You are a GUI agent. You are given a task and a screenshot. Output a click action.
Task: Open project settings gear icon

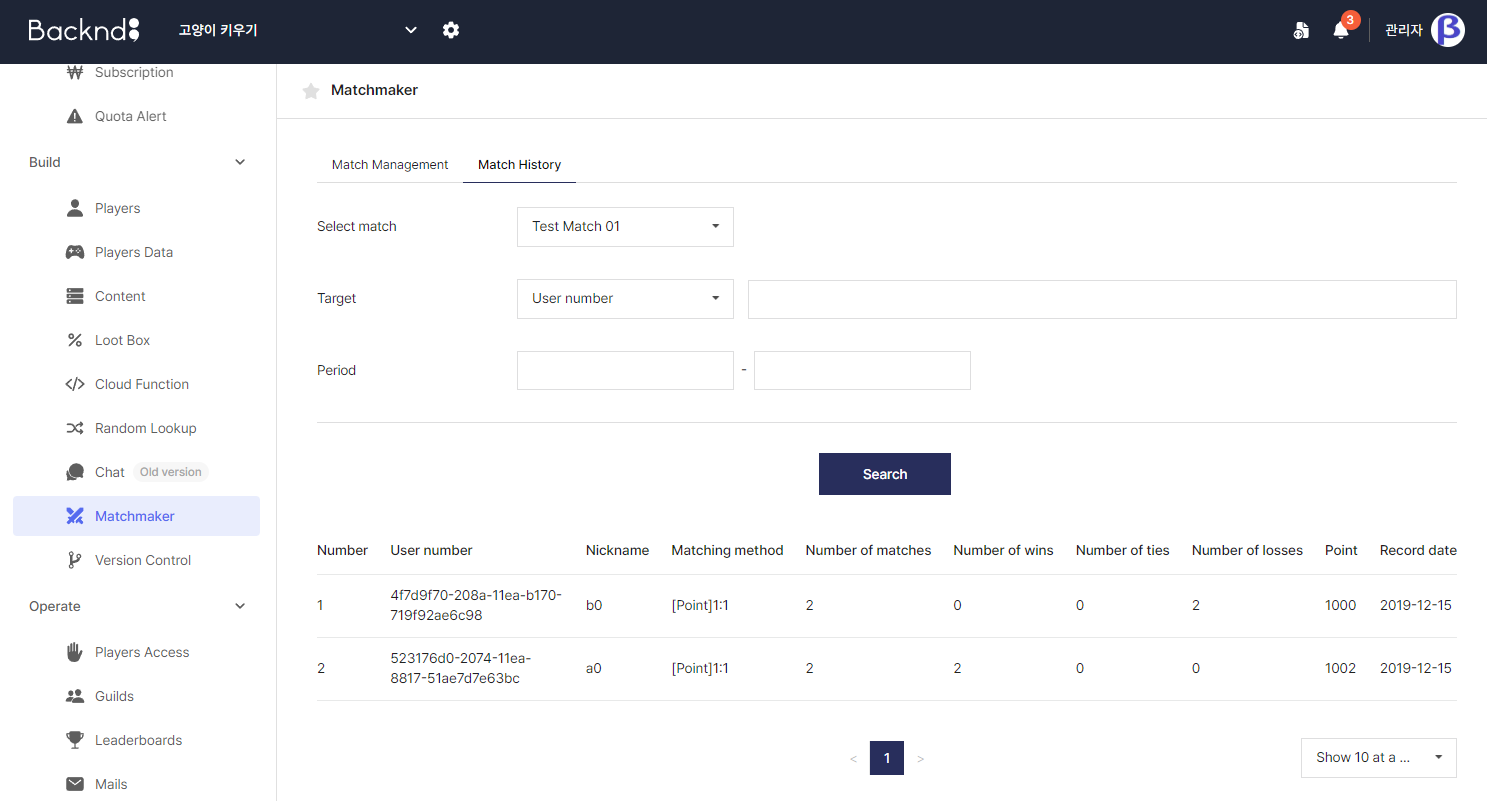point(451,30)
